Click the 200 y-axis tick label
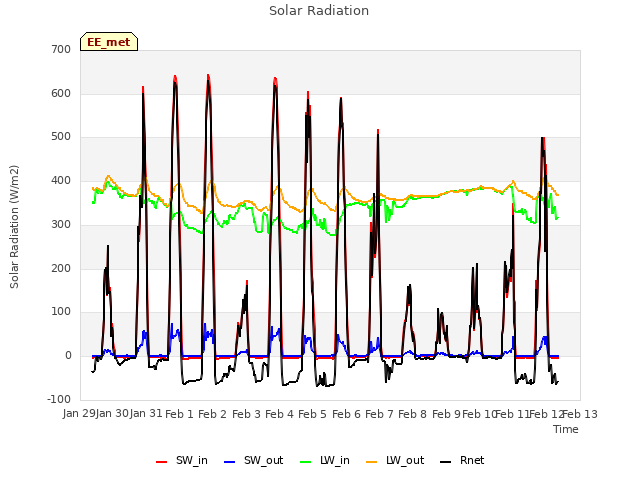This screenshot has height=480, width=640. coord(61,268)
